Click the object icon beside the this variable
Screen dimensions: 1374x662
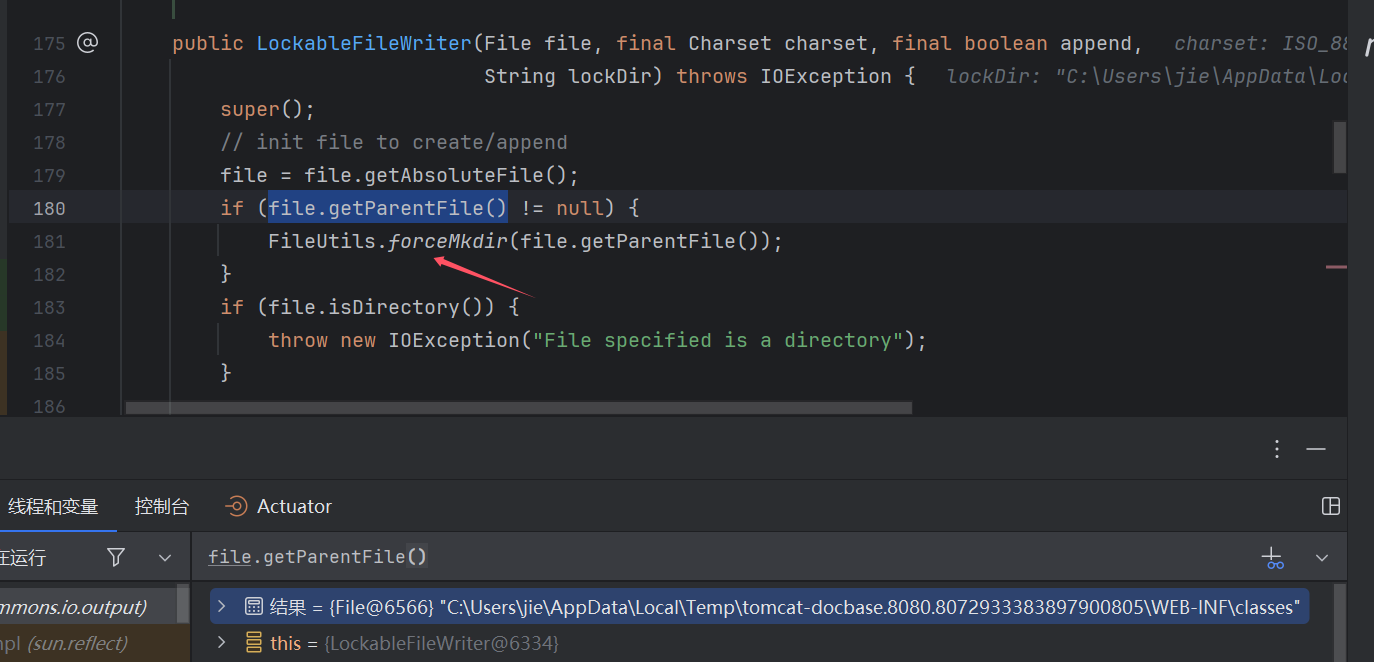[x=254, y=643]
